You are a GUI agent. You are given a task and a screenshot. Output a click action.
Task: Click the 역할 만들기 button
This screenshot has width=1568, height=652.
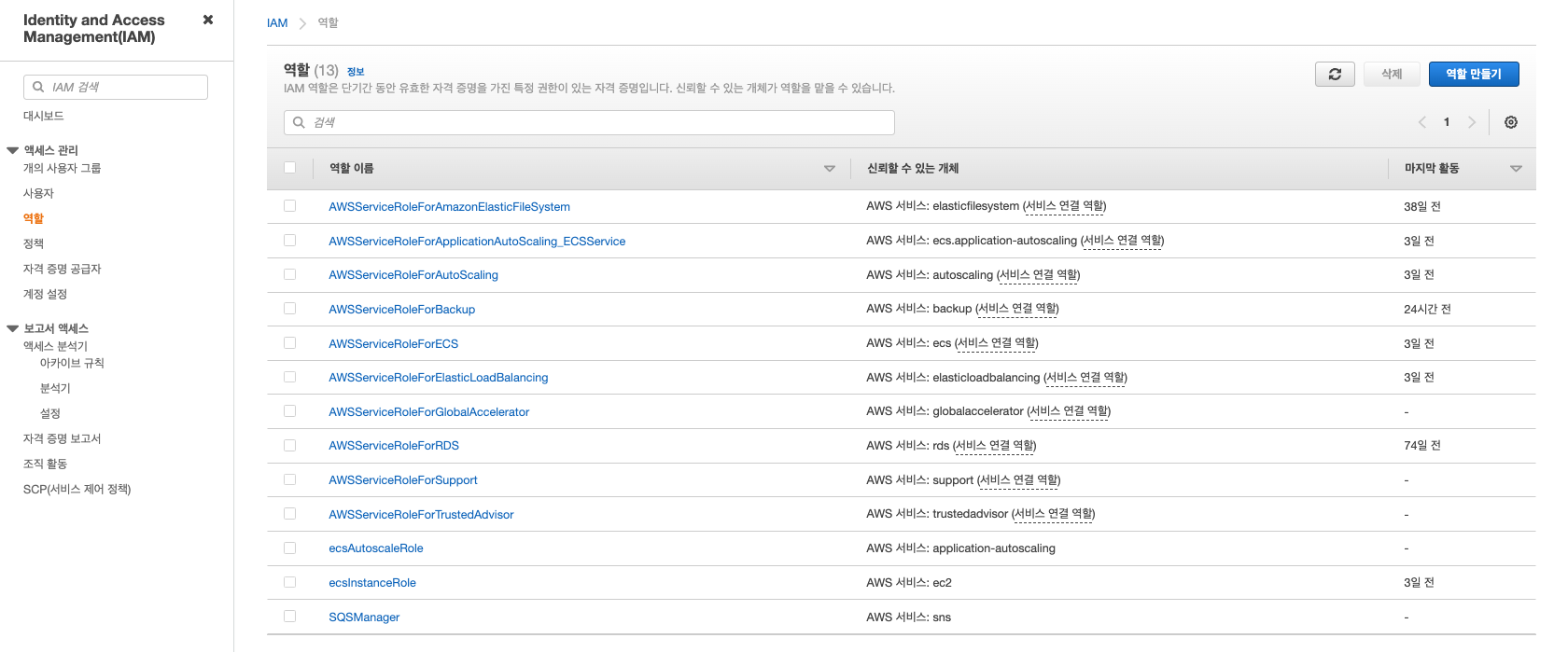click(x=1474, y=74)
